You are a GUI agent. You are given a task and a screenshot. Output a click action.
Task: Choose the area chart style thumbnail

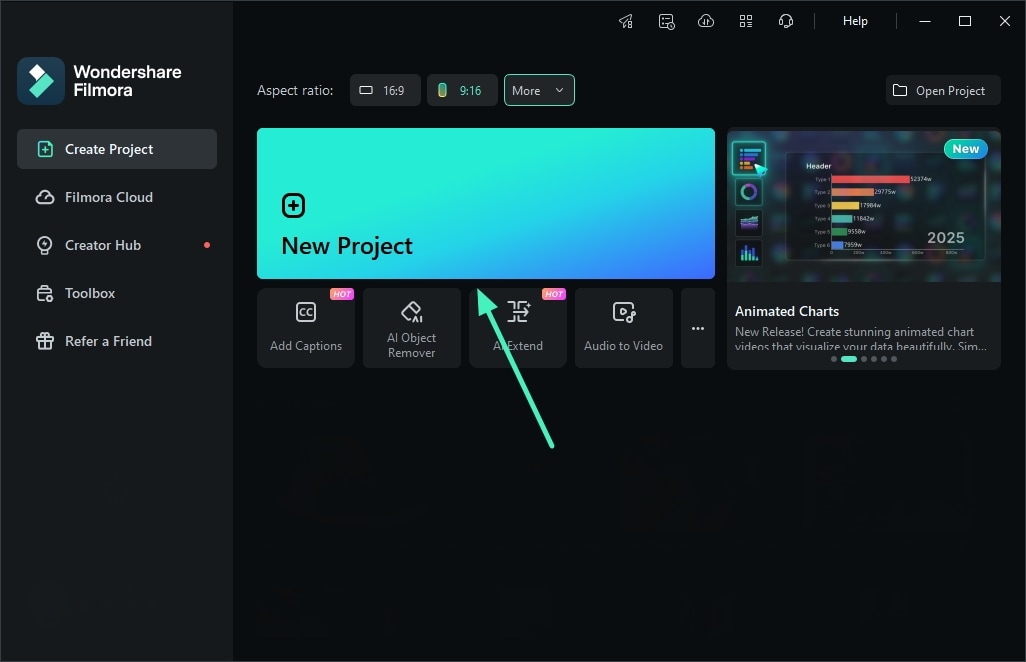[748, 221]
